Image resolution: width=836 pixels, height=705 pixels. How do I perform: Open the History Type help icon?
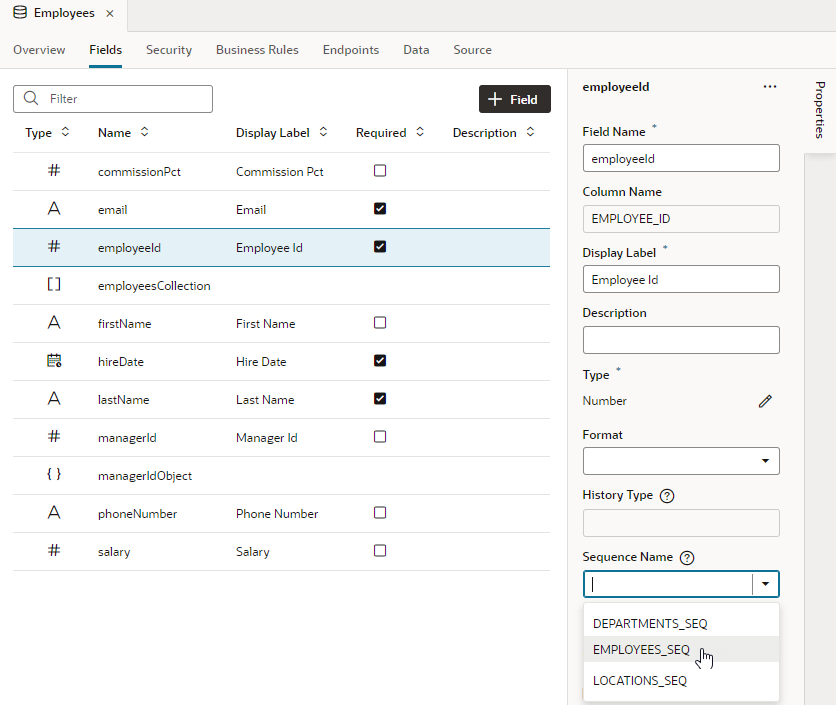[x=667, y=496]
